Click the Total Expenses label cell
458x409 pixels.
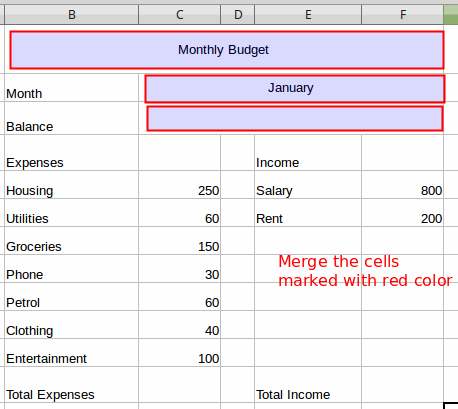[x=72, y=385]
